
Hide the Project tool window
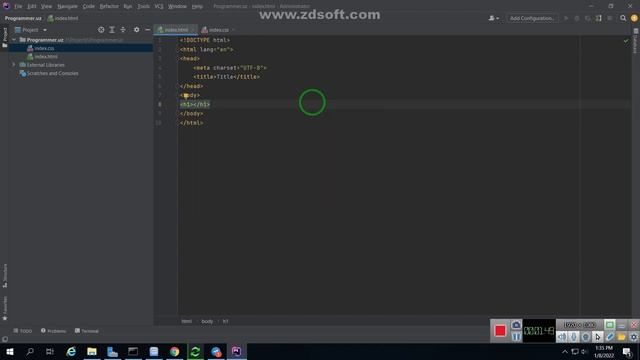(x=147, y=30)
